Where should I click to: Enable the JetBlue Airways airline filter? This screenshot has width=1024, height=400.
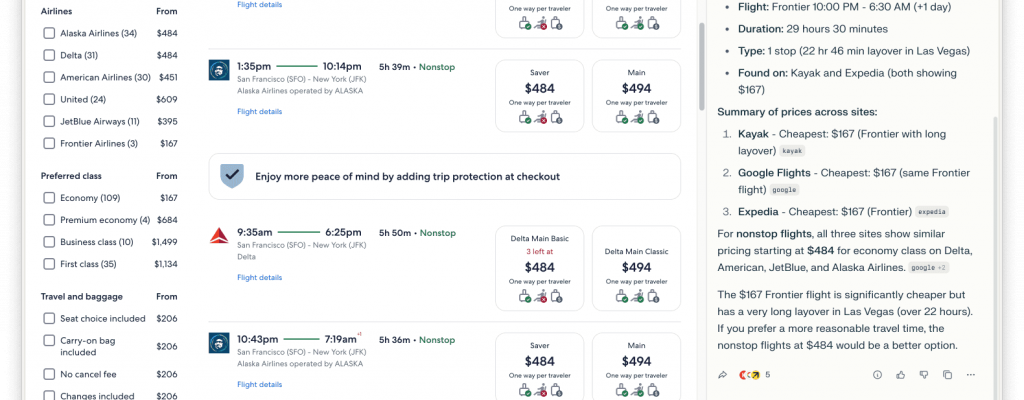click(x=49, y=121)
